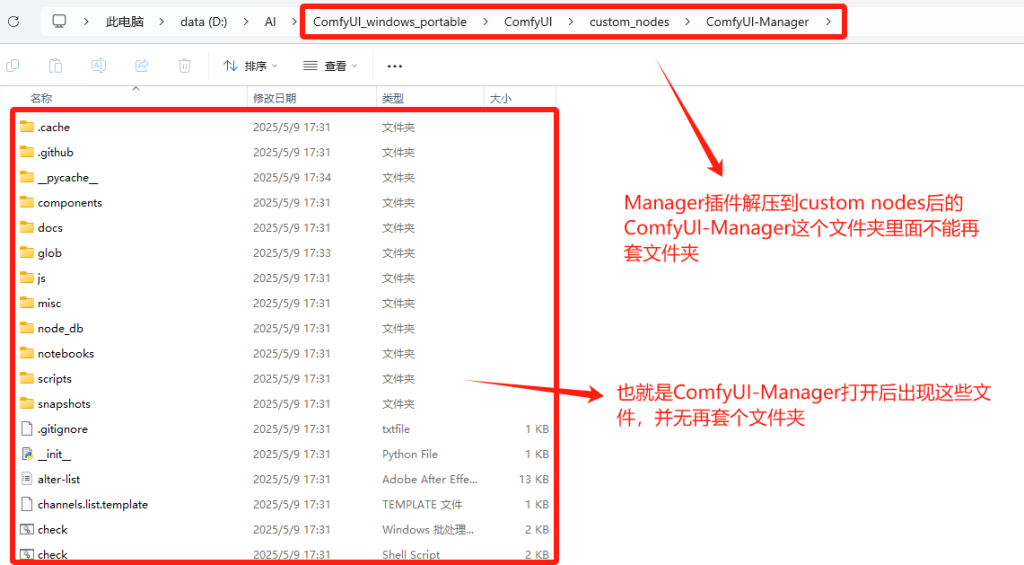Go to ComfyUI_windows_portable in breadcrumb
This screenshot has height=565, width=1024.
point(390,22)
